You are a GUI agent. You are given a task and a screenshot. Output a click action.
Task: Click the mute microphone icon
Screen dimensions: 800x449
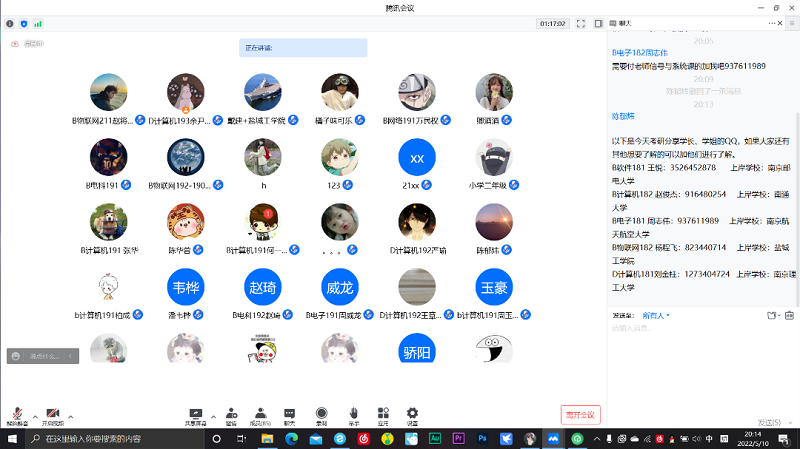(17, 413)
